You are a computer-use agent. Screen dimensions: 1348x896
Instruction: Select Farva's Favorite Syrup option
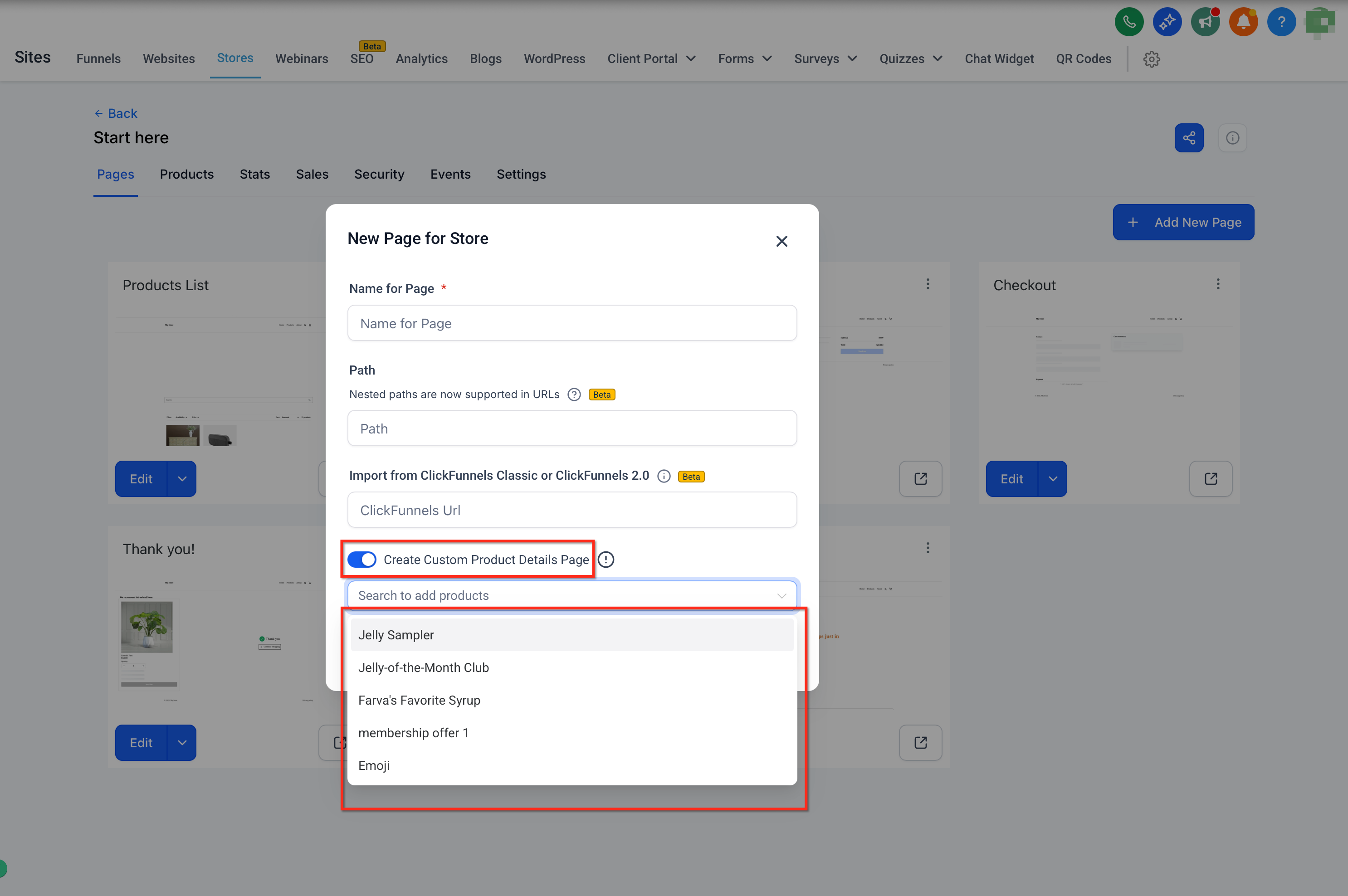[572, 700]
